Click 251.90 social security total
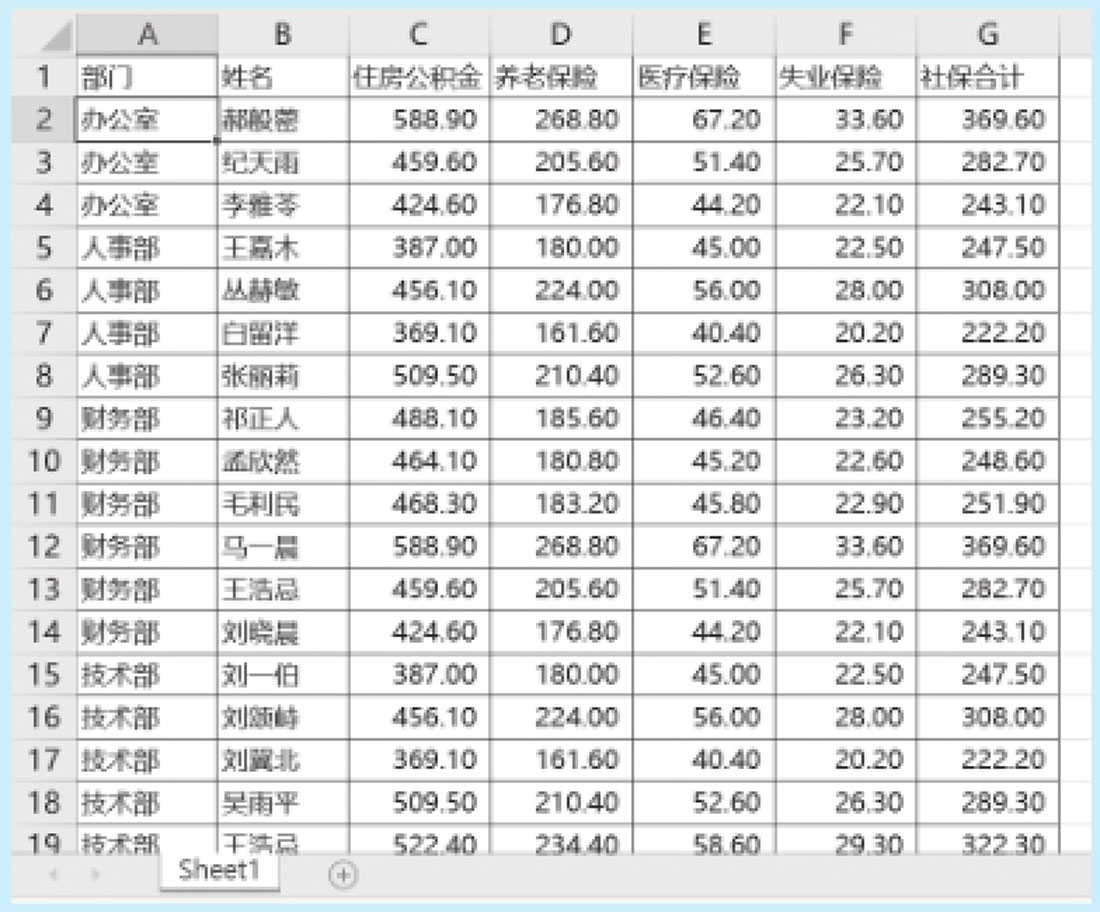1100x912 pixels. click(x=988, y=504)
